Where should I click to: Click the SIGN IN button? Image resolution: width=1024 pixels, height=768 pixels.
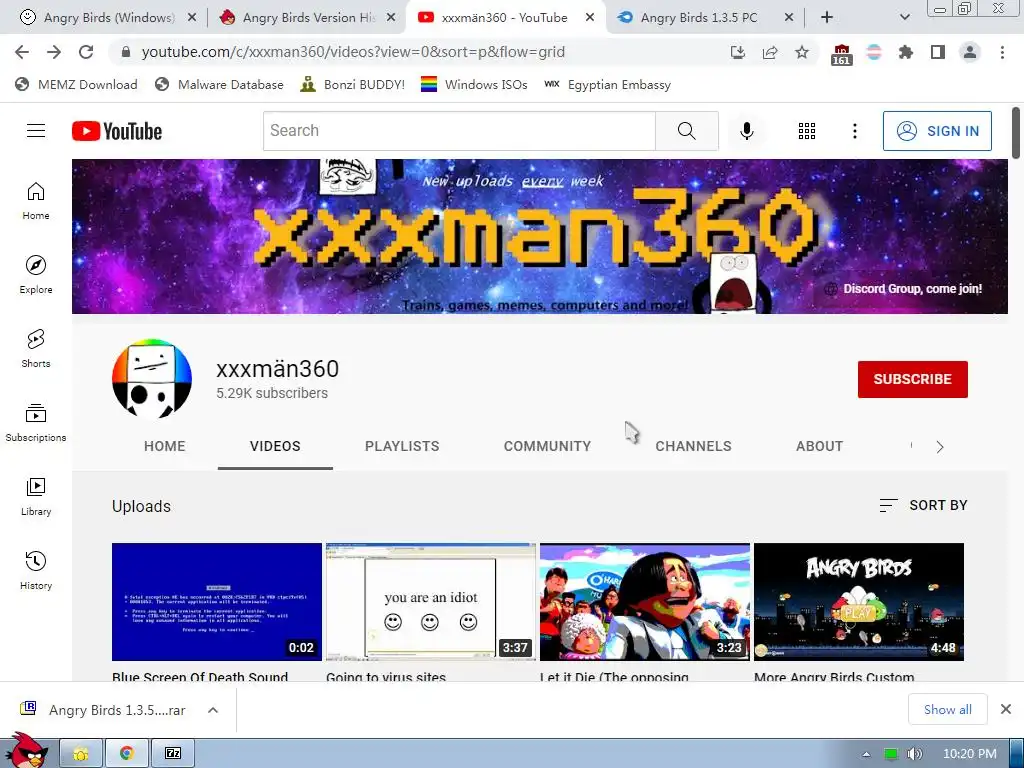pyautogui.click(x=937, y=131)
